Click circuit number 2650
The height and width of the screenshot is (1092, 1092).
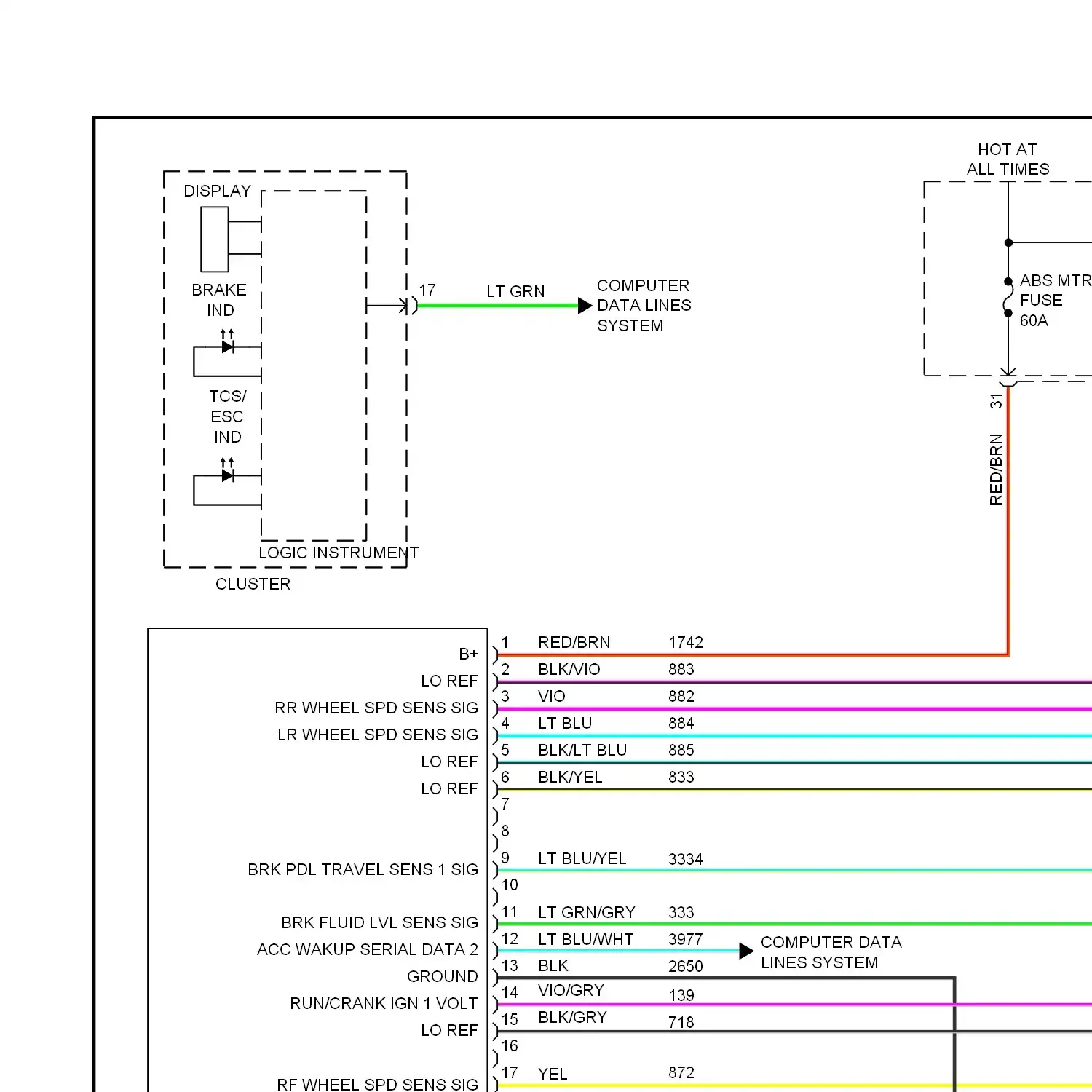coord(686,966)
